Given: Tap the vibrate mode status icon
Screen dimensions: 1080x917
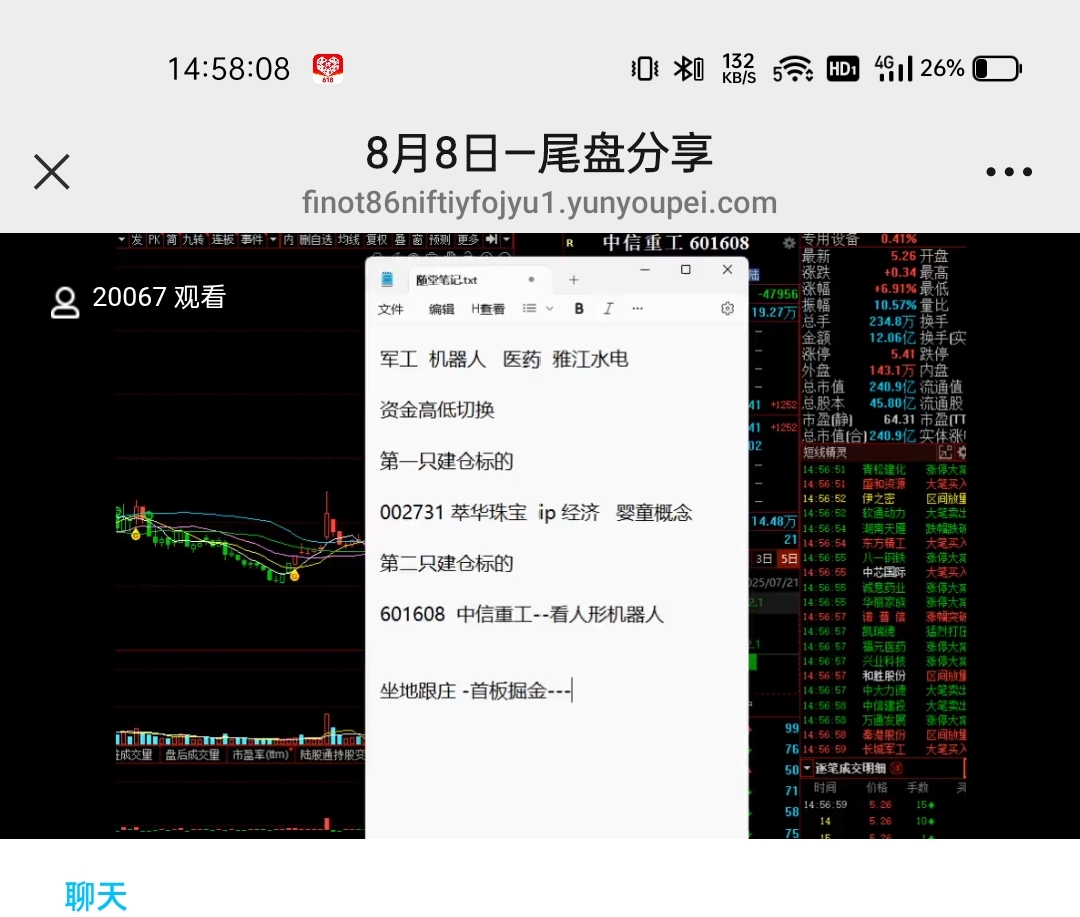Looking at the screenshot, I should [x=645, y=69].
